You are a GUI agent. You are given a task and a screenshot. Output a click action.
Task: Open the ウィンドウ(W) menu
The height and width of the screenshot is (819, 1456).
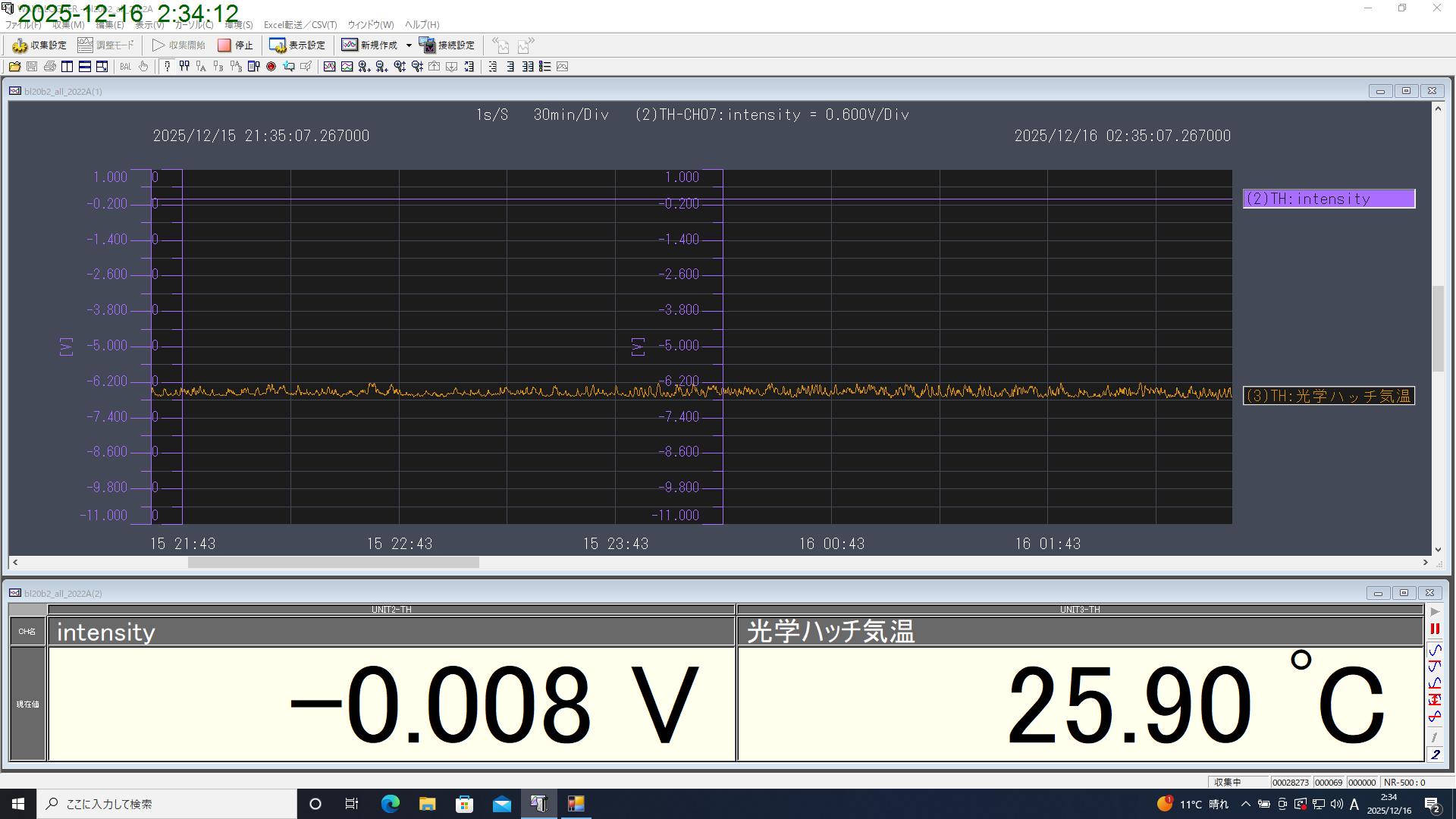pos(370,25)
